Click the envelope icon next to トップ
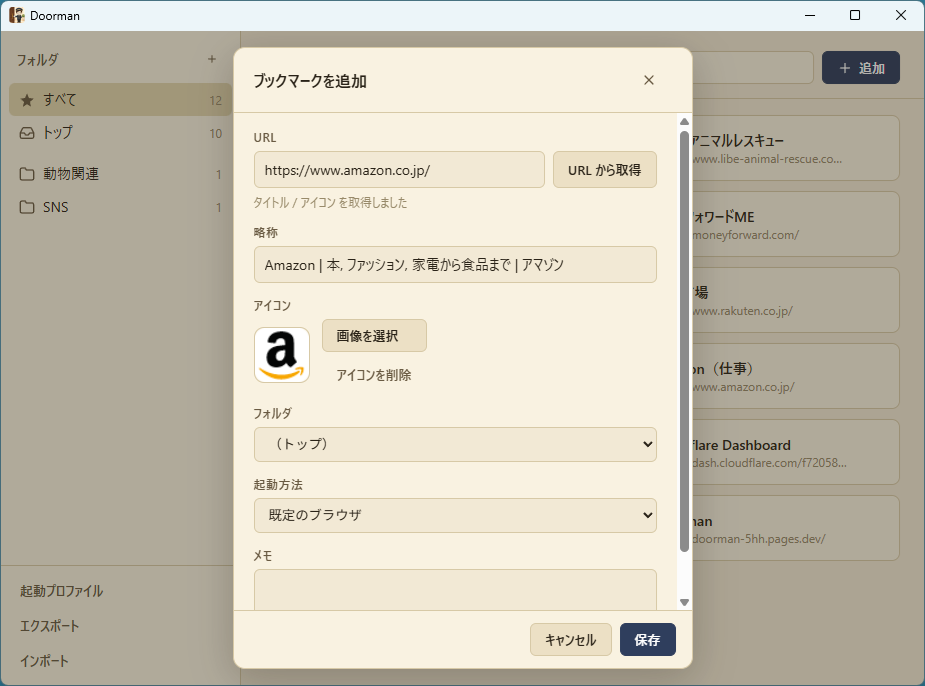 [29, 132]
